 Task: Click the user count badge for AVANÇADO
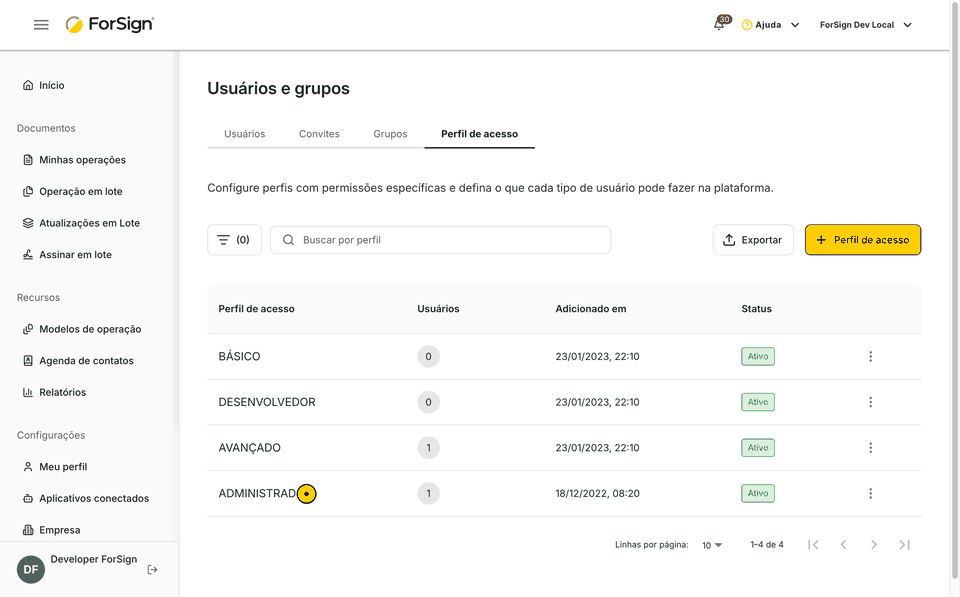(429, 448)
